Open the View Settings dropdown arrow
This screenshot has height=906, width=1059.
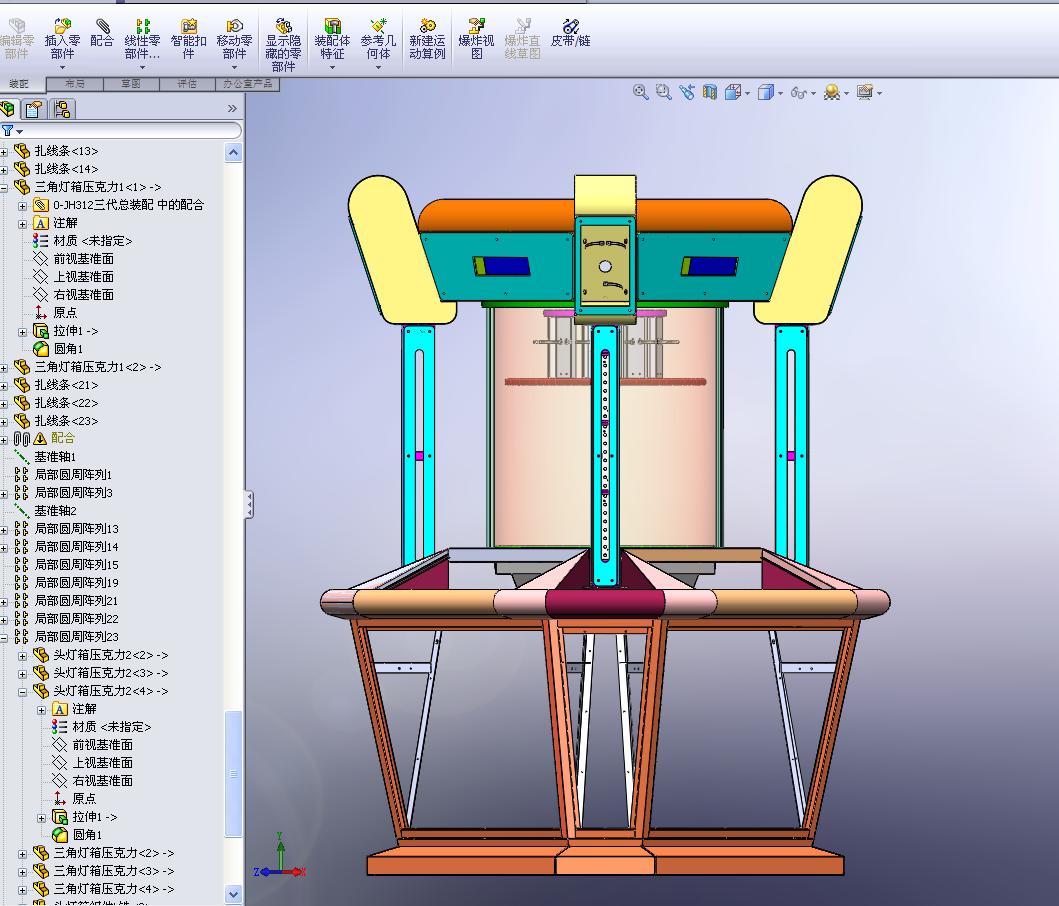tap(879, 93)
